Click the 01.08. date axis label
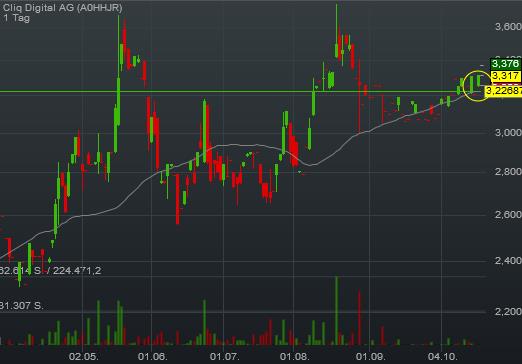The height and width of the screenshot is (364, 522). tap(294, 357)
